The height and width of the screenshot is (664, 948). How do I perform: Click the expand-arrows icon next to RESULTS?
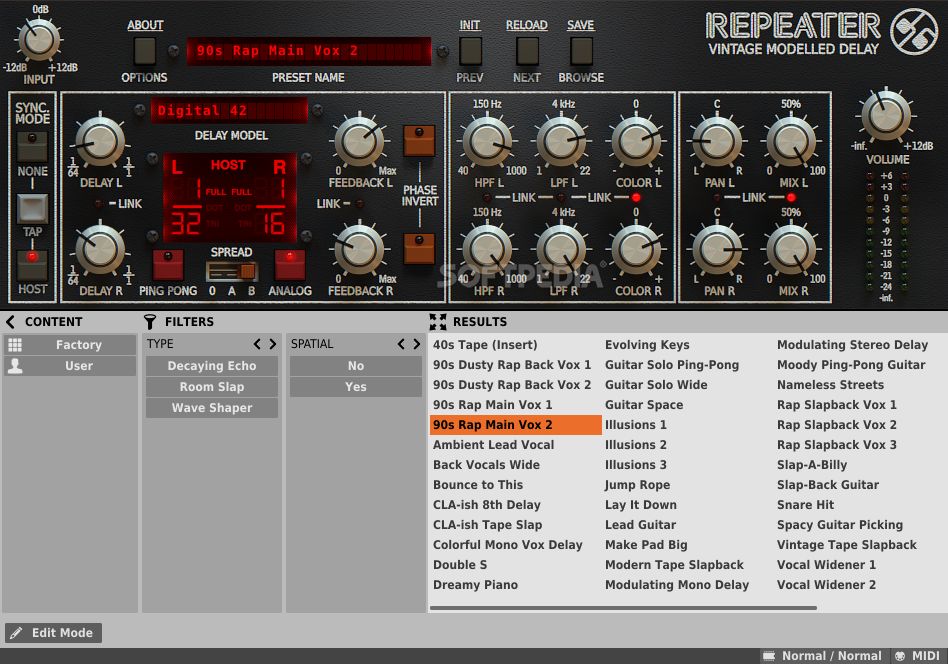click(437, 321)
